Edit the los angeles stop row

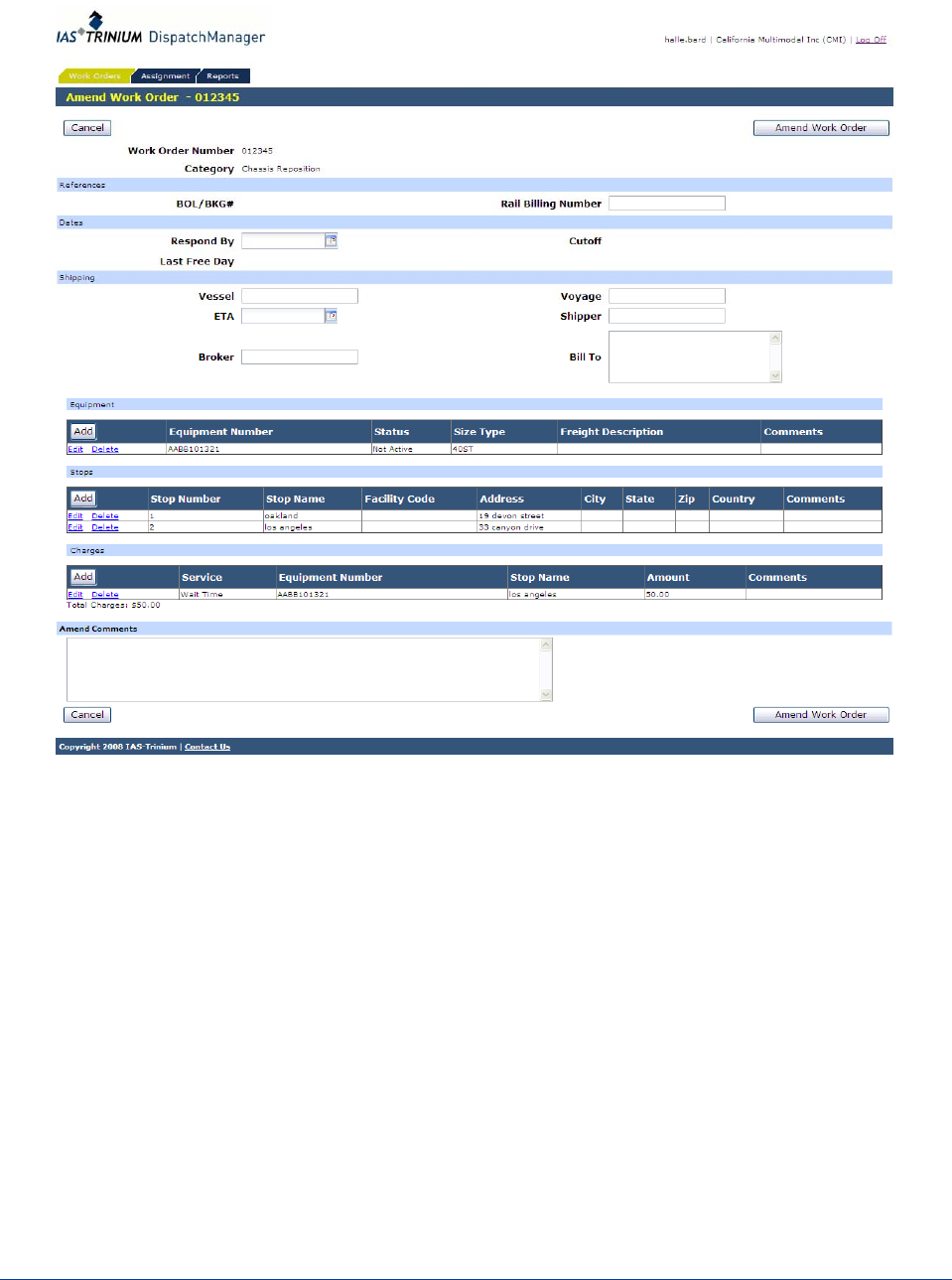click(x=75, y=527)
